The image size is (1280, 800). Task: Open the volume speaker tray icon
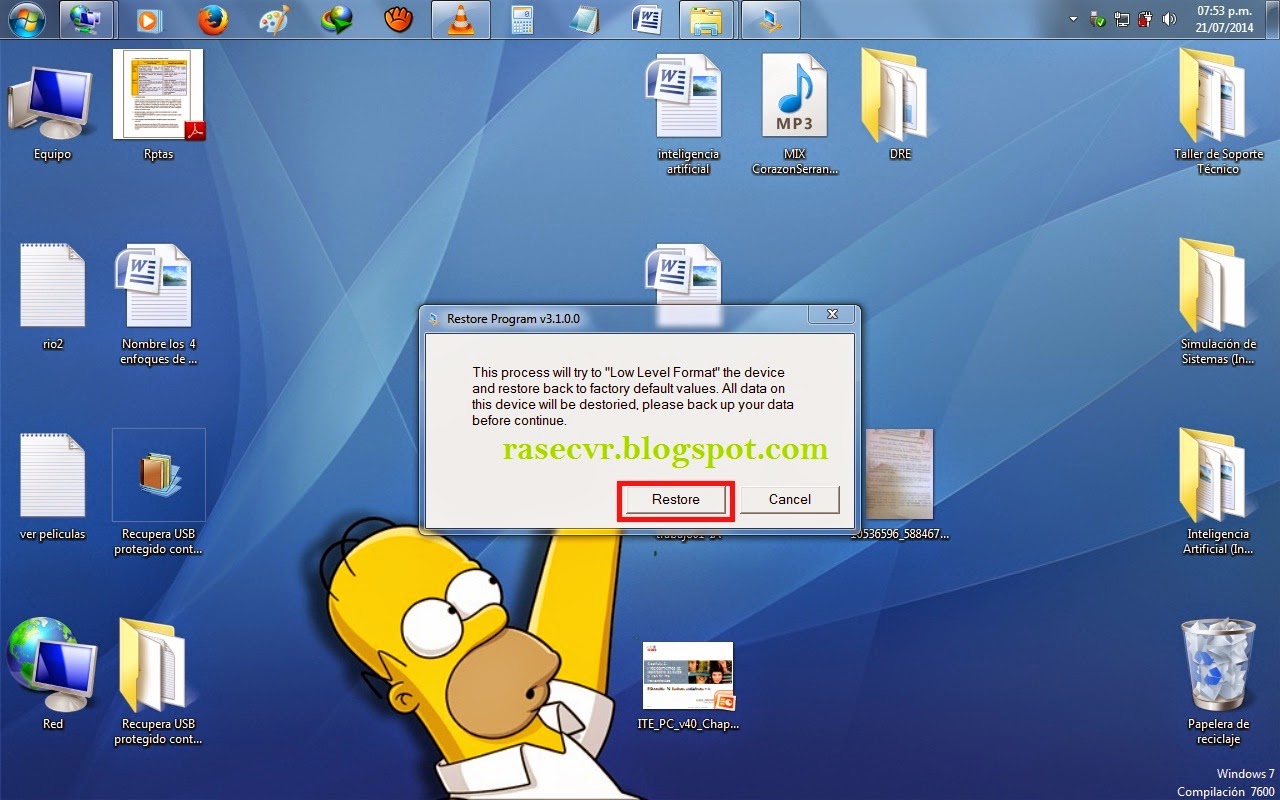1169,19
